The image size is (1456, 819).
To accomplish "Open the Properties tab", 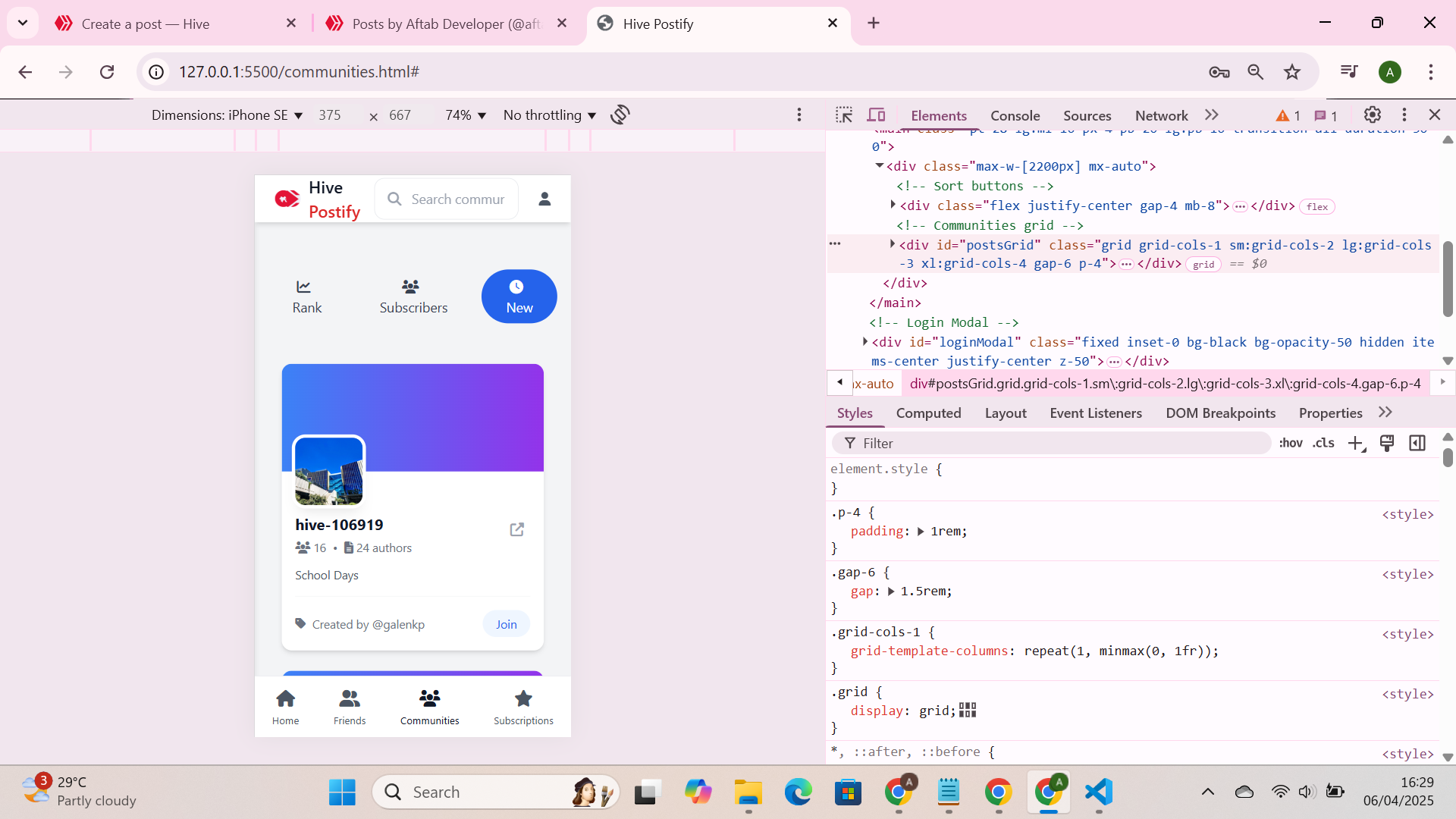I will [1330, 413].
